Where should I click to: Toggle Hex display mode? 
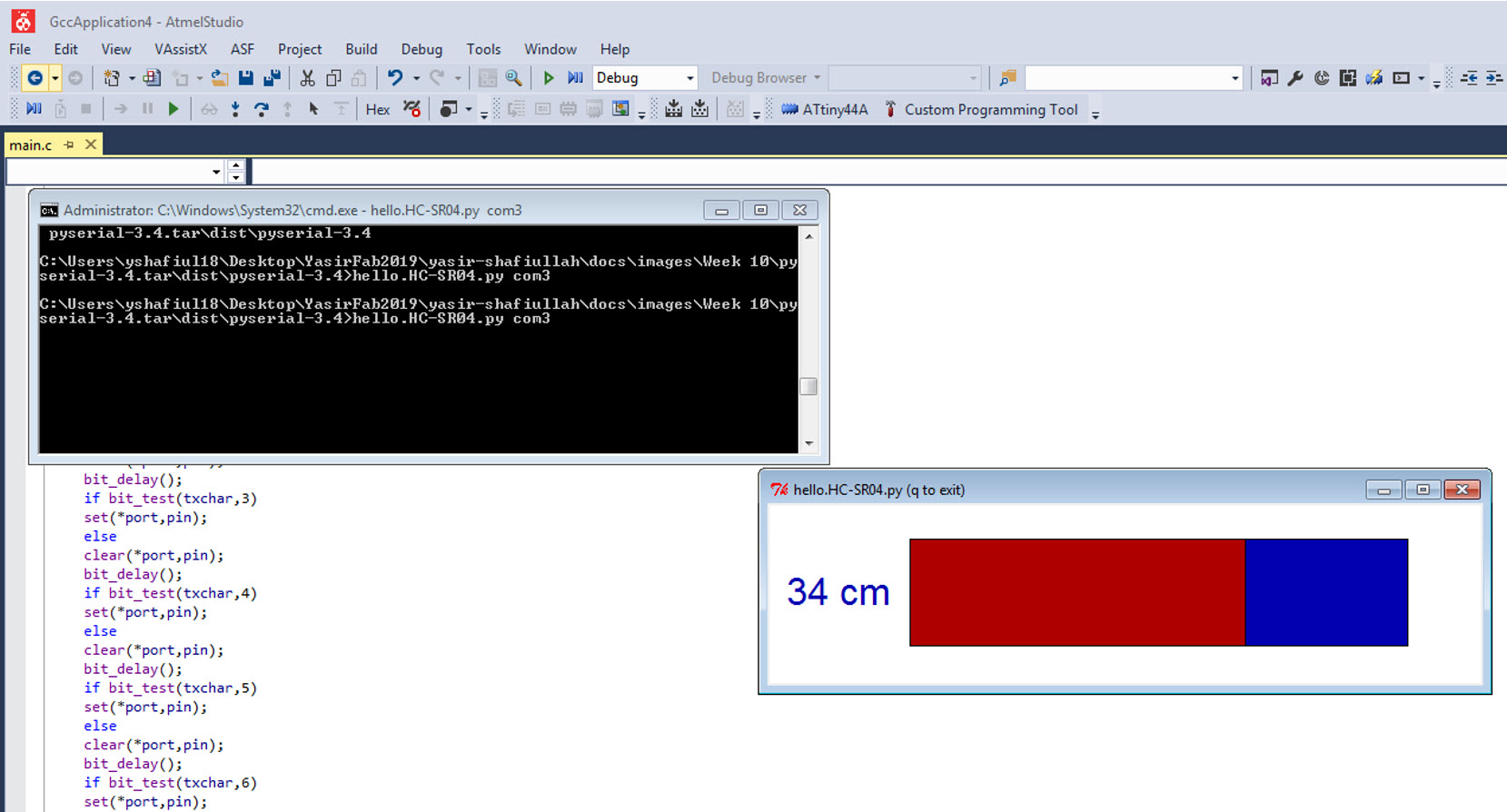(378, 109)
